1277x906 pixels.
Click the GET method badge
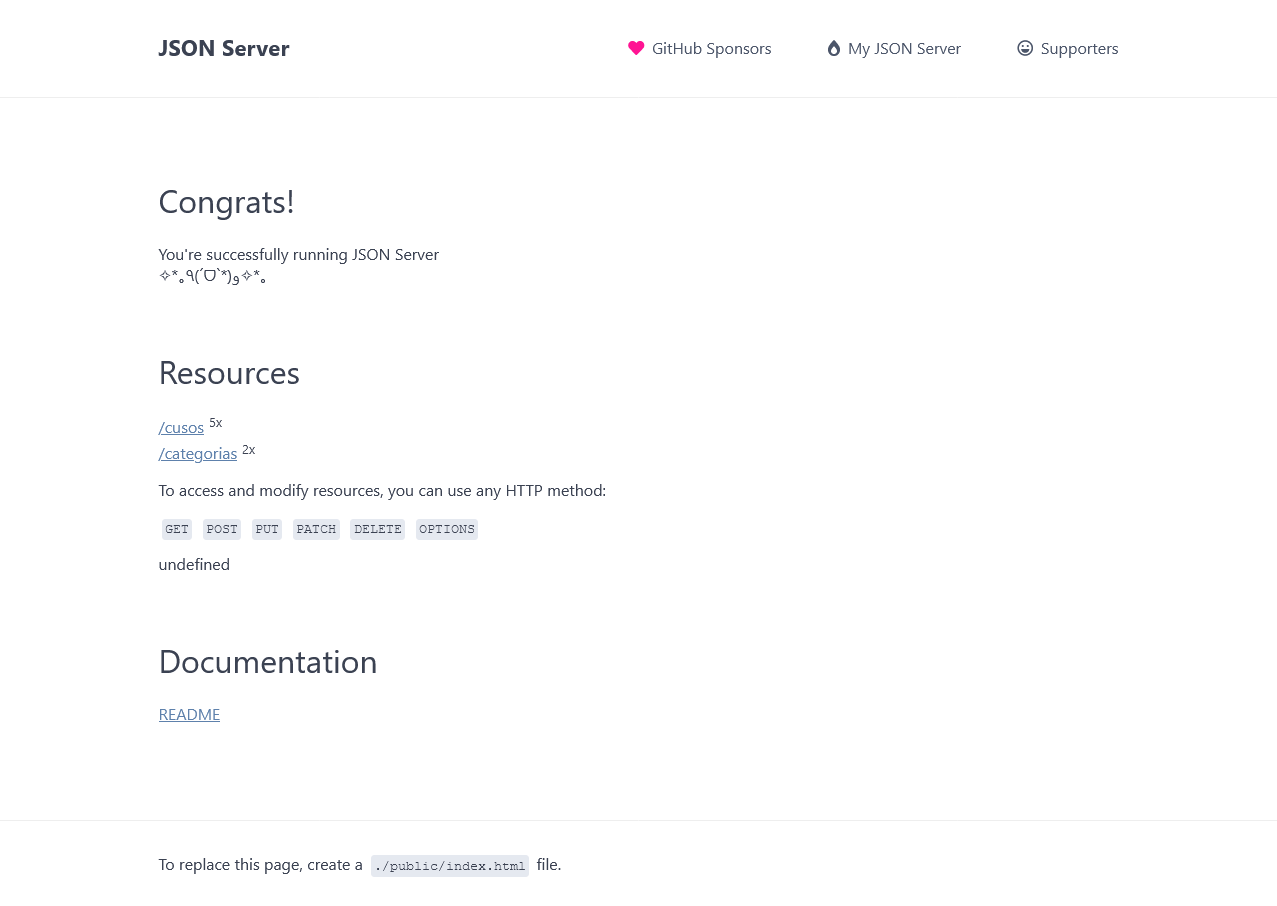tap(177, 529)
